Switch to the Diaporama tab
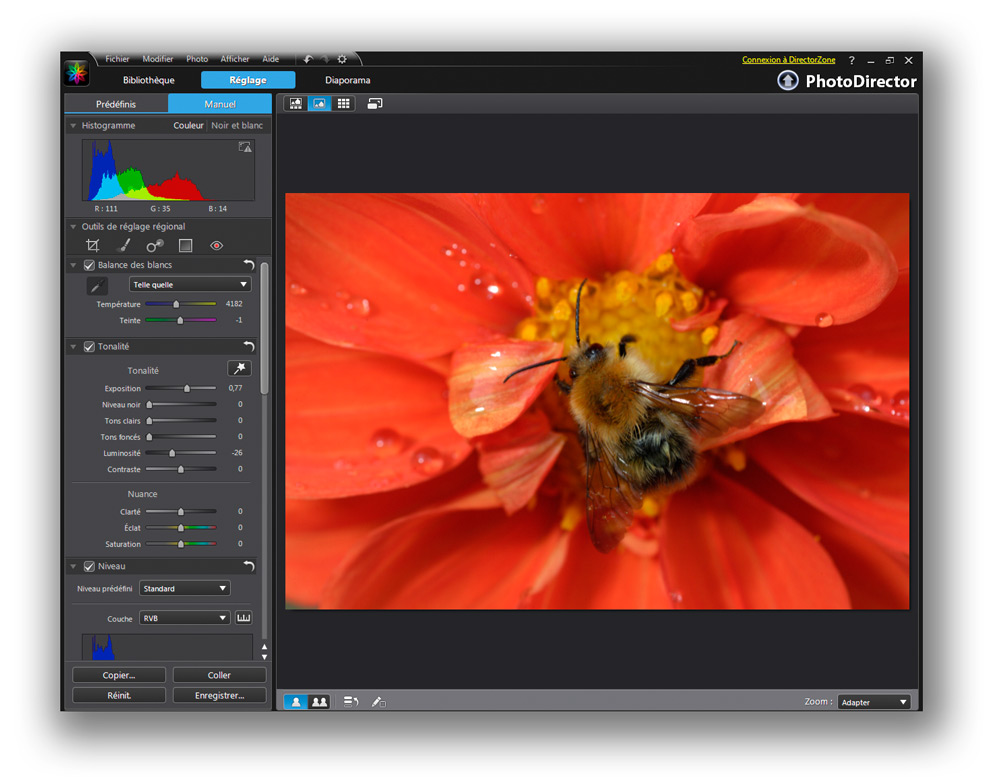The height and width of the screenshot is (779, 1000). point(348,80)
